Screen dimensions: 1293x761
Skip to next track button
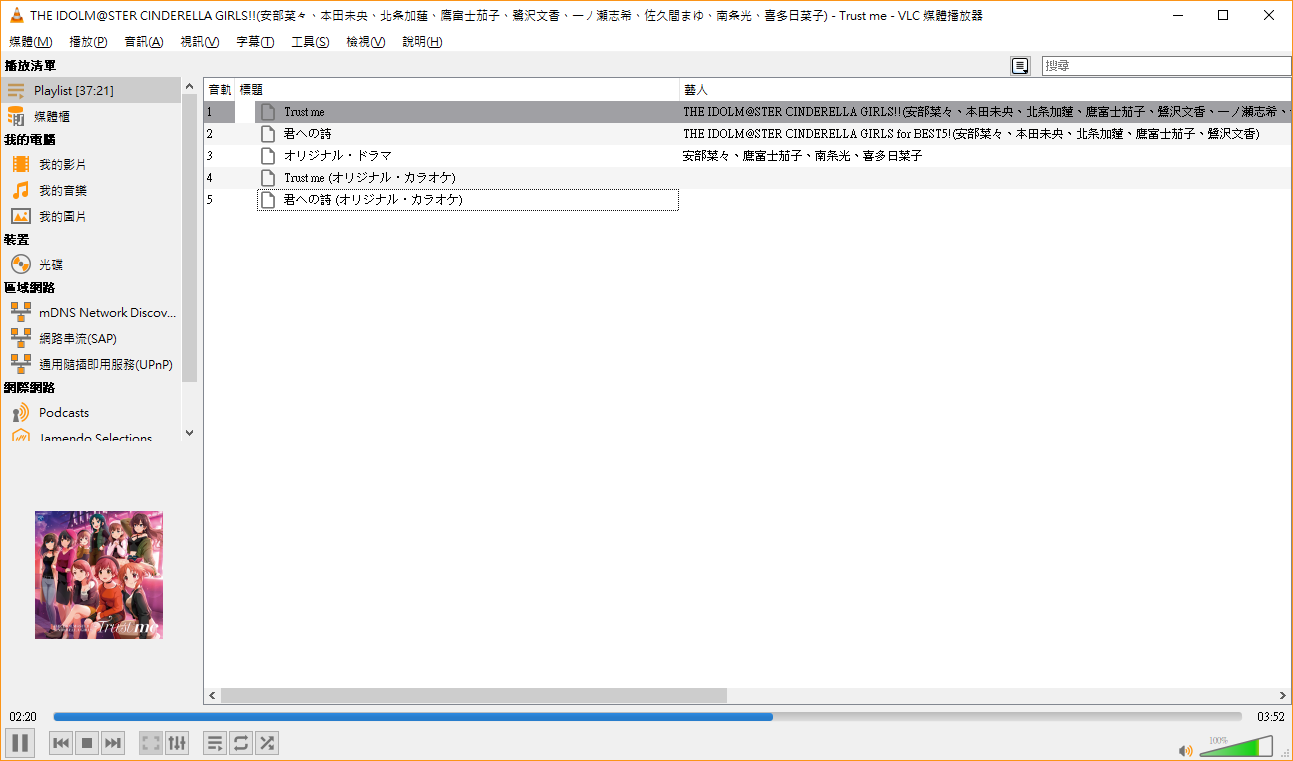[113, 743]
